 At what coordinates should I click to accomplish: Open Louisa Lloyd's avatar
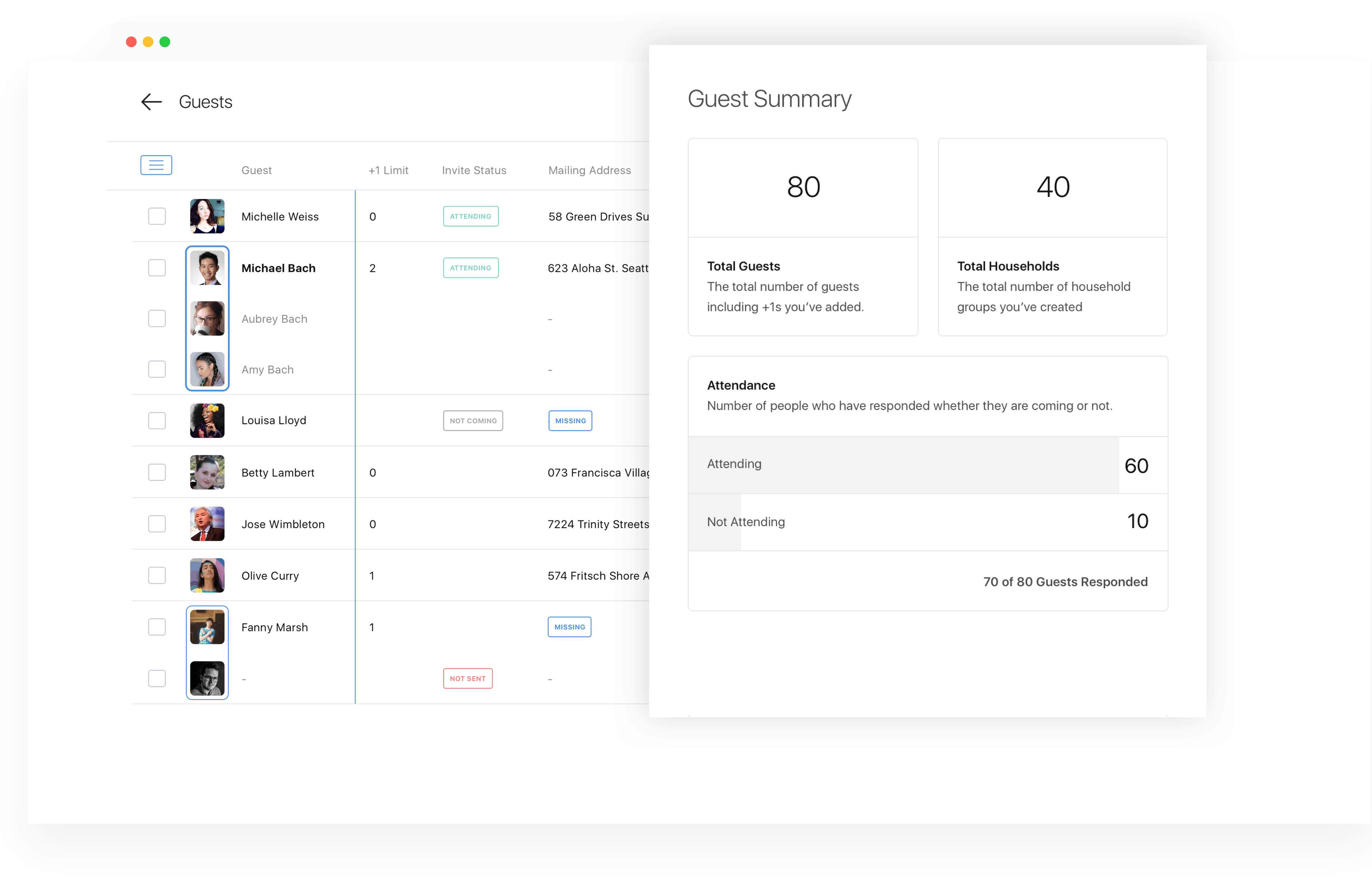[x=208, y=420]
